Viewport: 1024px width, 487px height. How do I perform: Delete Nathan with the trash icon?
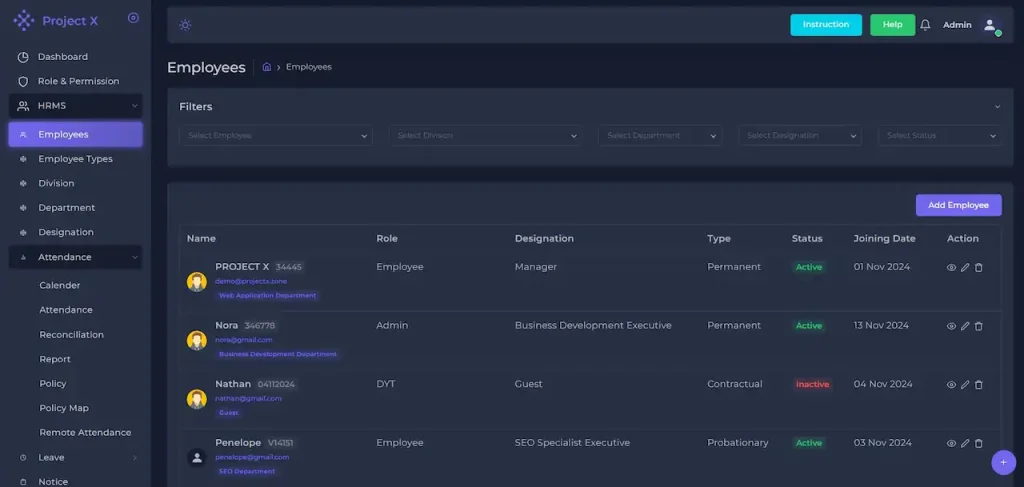point(979,385)
